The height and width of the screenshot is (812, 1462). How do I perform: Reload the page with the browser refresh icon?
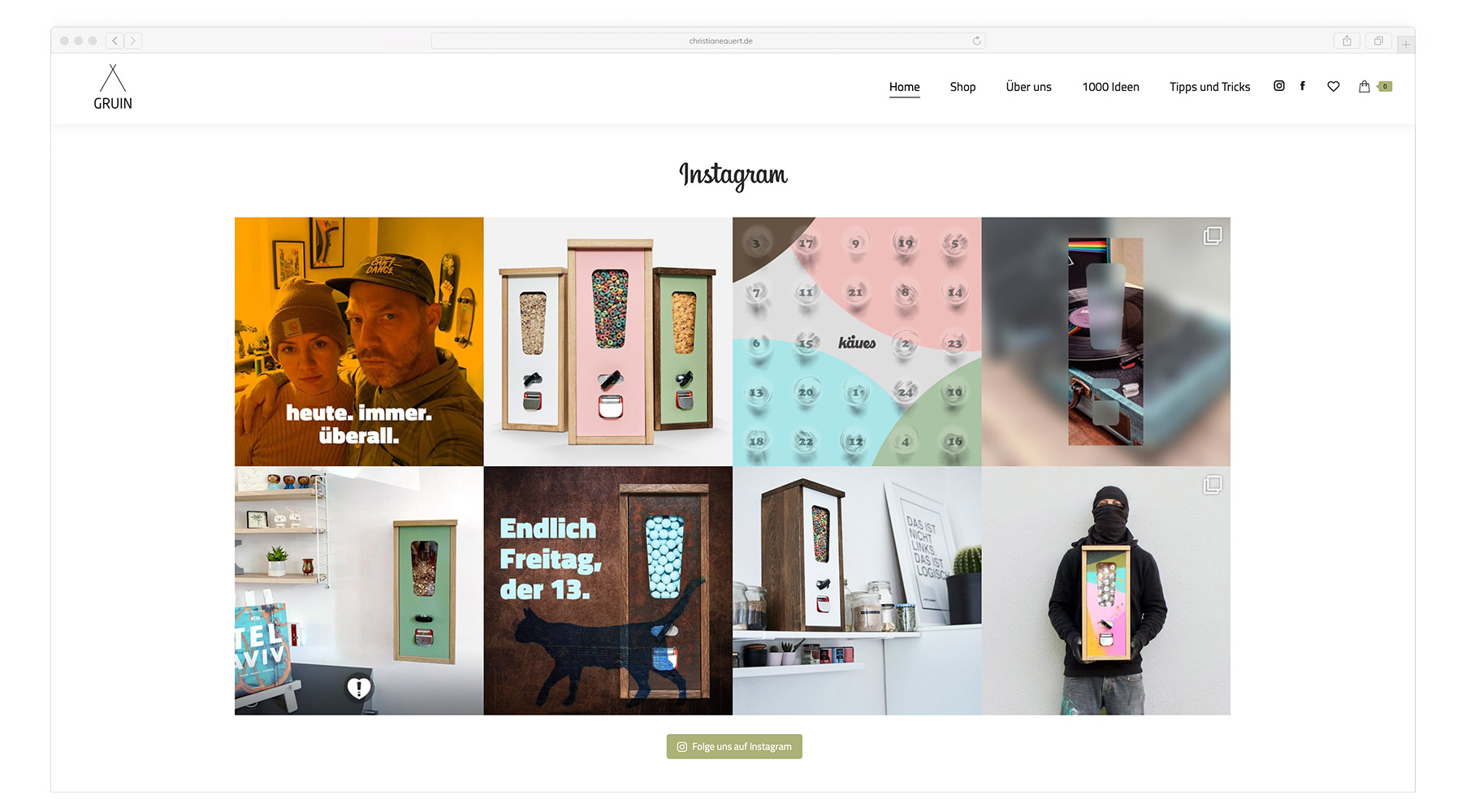click(977, 41)
